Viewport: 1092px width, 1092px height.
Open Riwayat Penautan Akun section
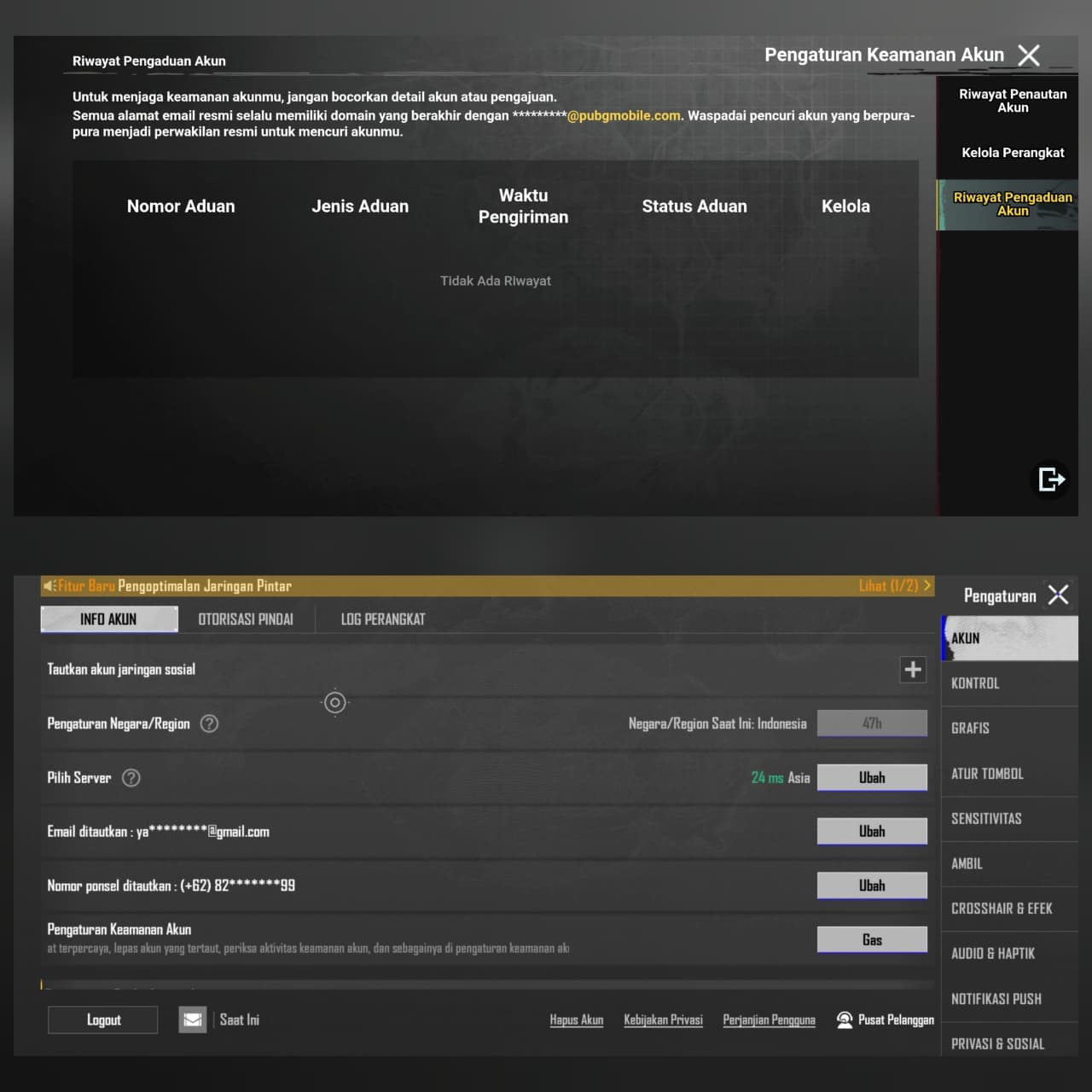(x=1013, y=101)
